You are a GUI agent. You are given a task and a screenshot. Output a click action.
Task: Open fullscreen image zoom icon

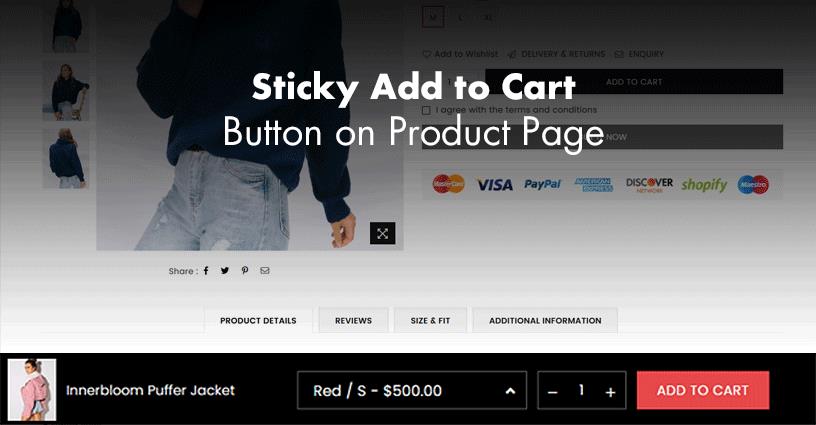pos(382,233)
